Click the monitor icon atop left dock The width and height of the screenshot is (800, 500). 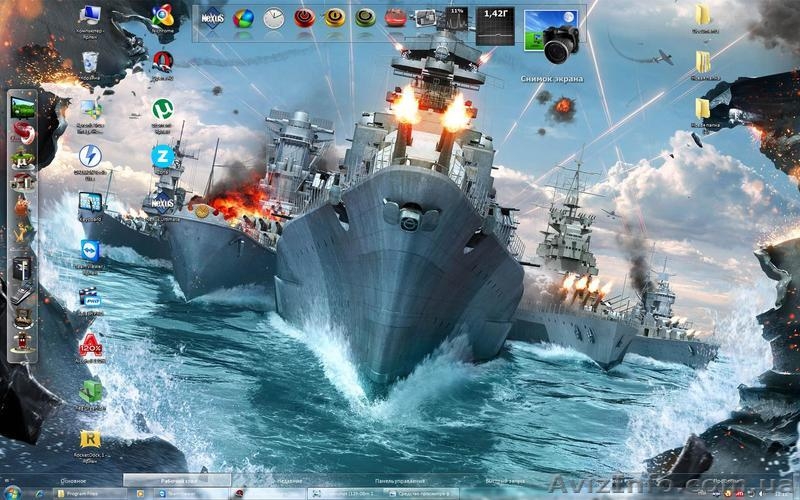click(22, 106)
